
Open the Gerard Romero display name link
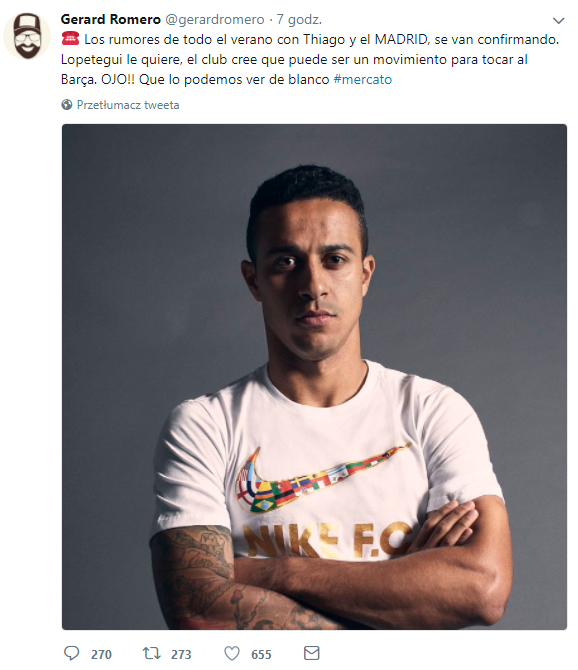[111, 19]
